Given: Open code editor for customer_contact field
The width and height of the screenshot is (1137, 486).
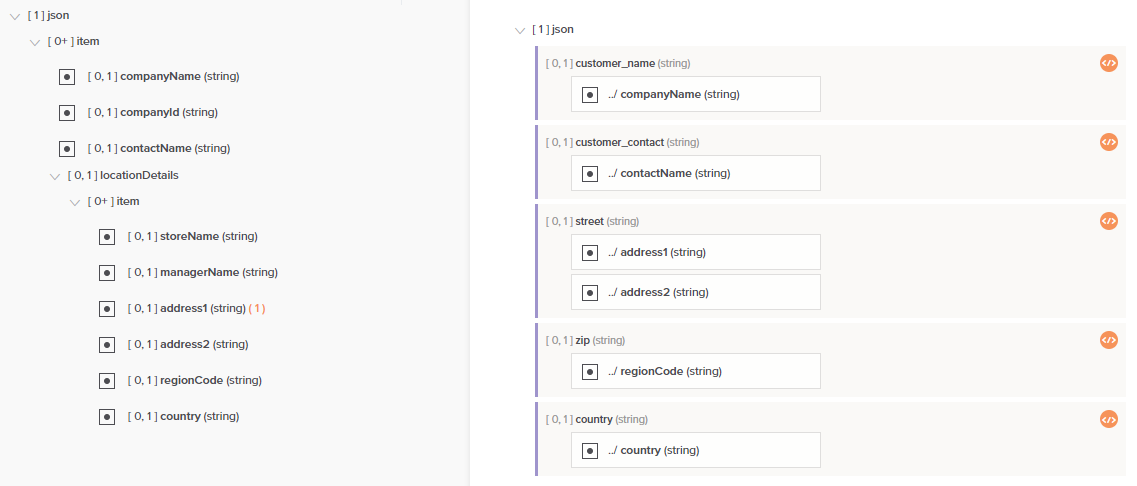Looking at the screenshot, I should (1108, 142).
